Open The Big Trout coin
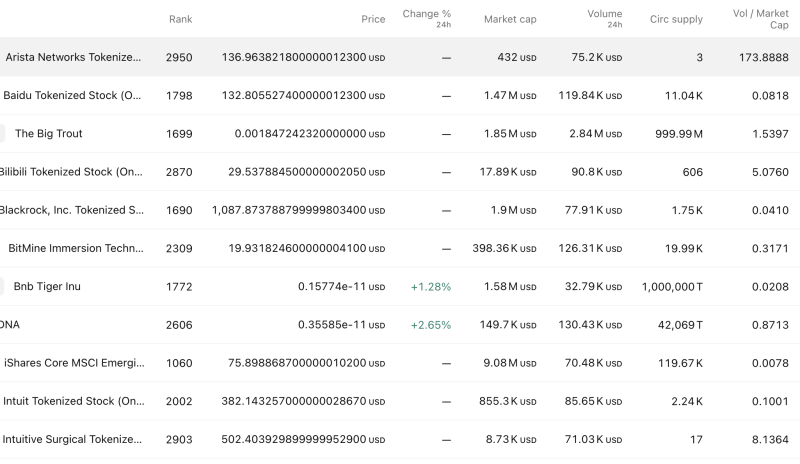Screen dimensions: 800x464 click(48, 134)
